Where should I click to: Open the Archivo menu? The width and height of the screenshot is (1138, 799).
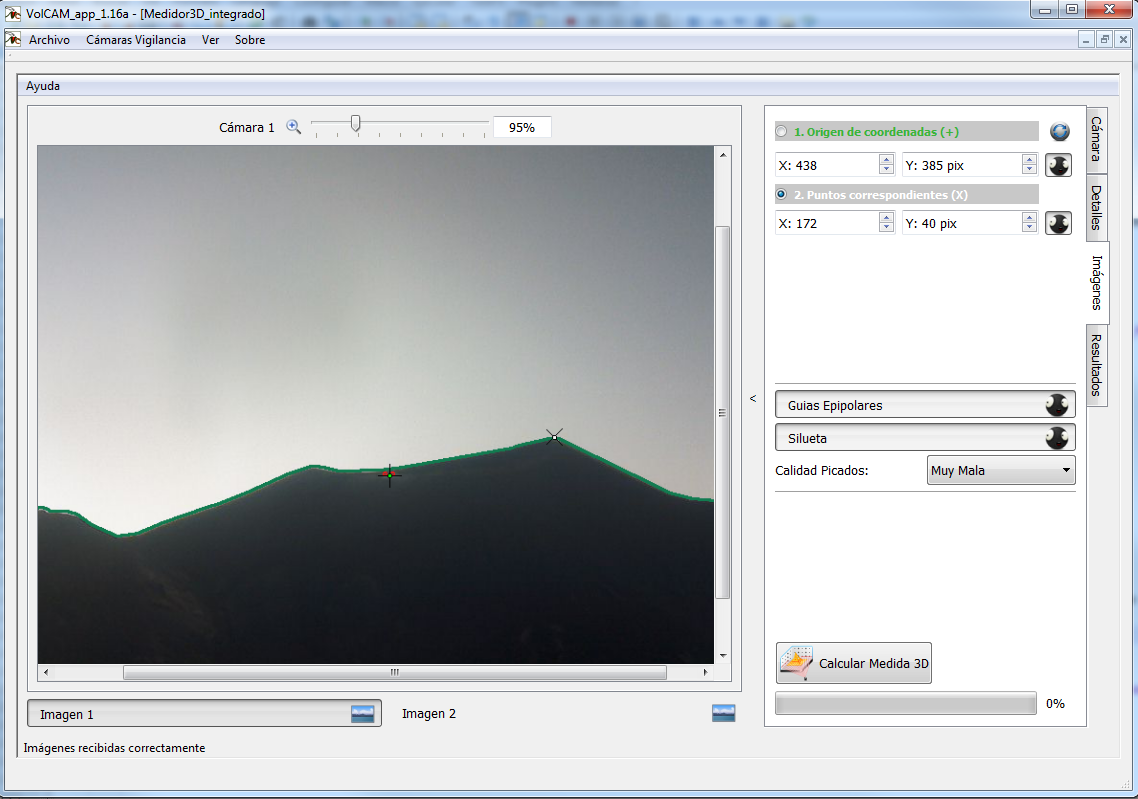[x=49, y=40]
